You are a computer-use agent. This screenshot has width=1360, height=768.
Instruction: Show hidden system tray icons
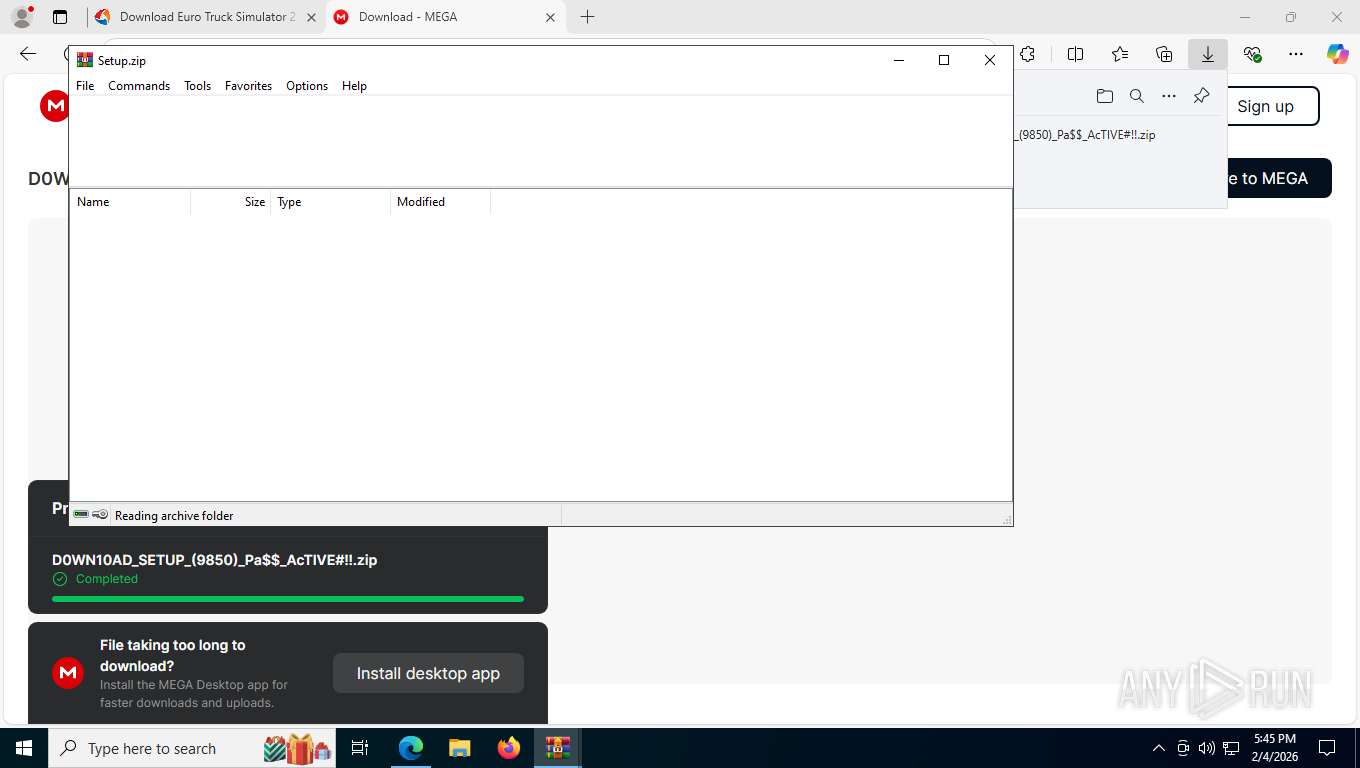coord(1159,748)
